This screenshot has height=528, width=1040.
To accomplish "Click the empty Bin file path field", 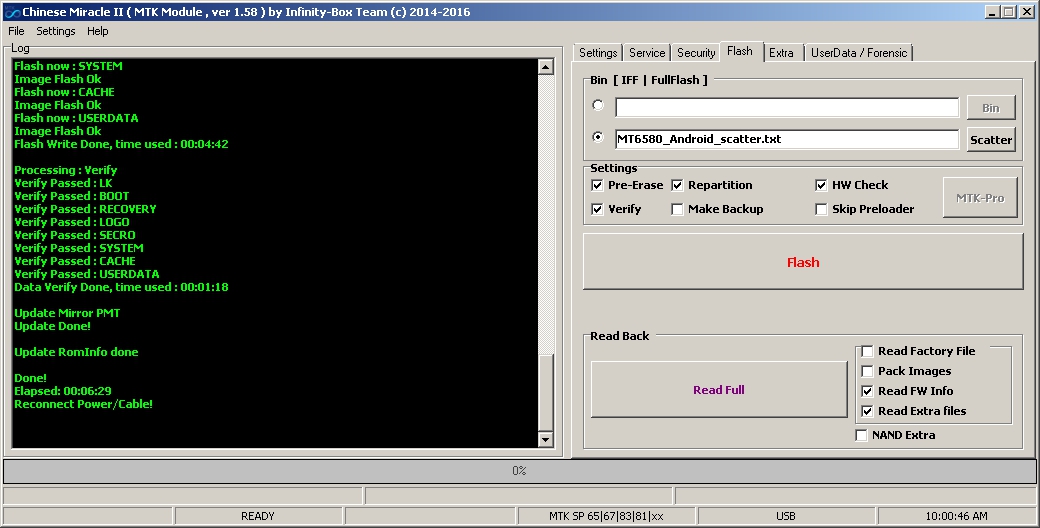I will coord(787,107).
